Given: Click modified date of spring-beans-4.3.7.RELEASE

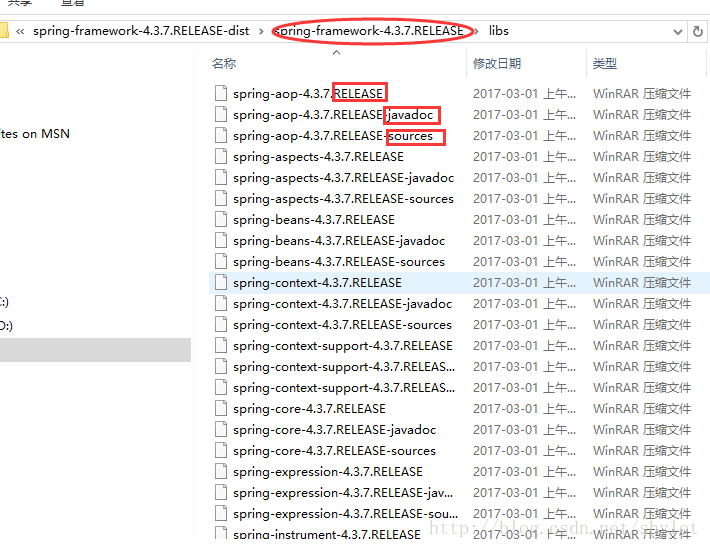Looking at the screenshot, I should point(524,220).
